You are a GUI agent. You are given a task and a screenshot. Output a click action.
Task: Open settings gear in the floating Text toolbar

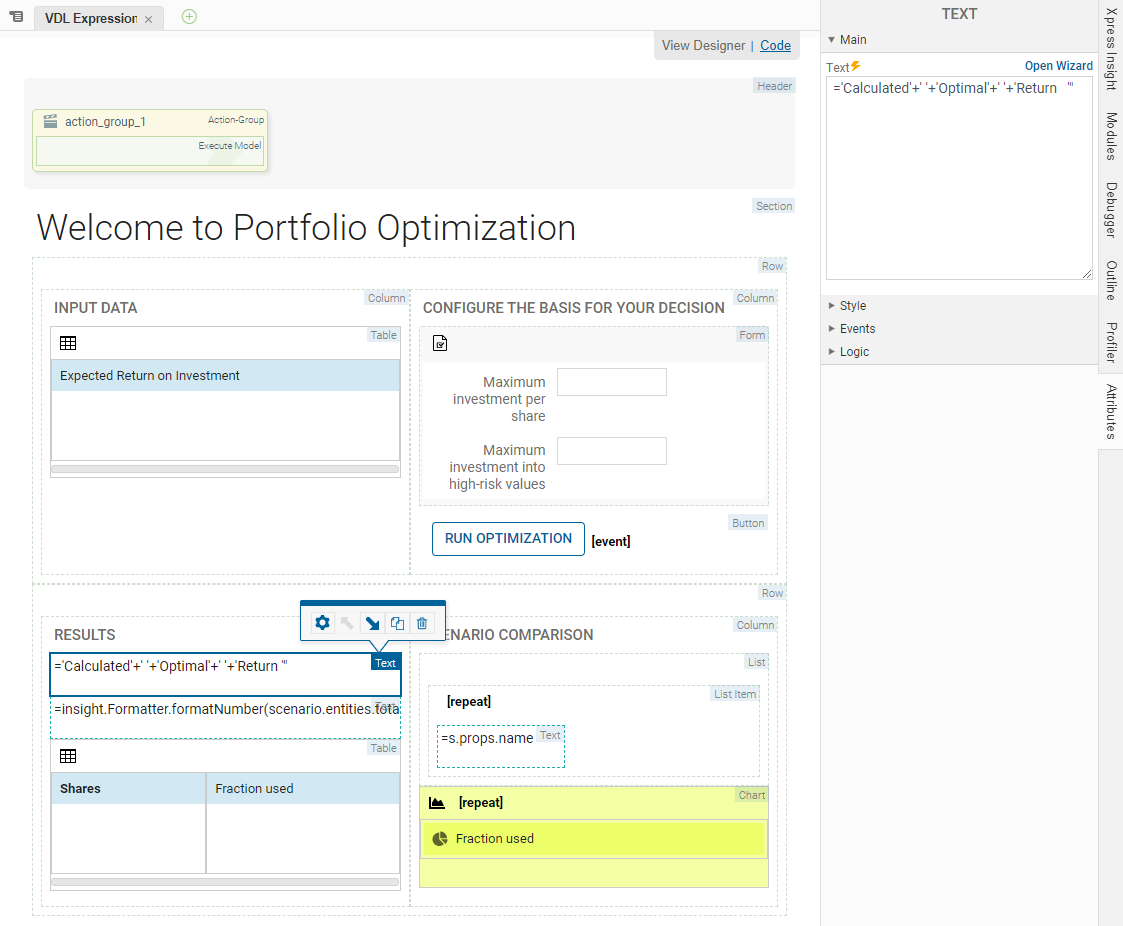point(322,623)
